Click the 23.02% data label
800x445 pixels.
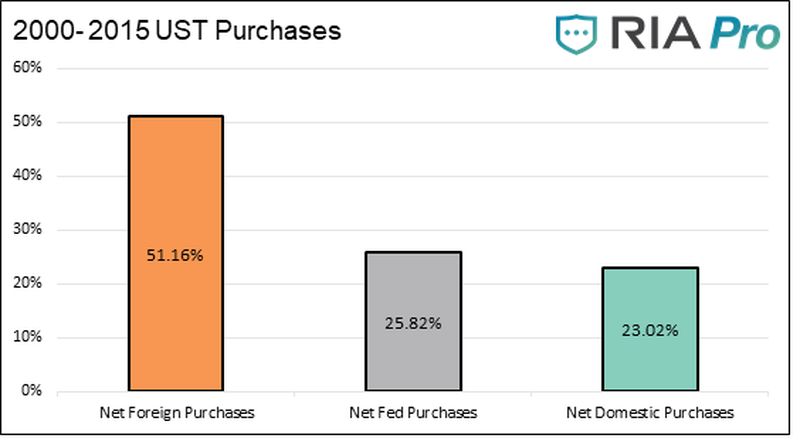click(650, 330)
